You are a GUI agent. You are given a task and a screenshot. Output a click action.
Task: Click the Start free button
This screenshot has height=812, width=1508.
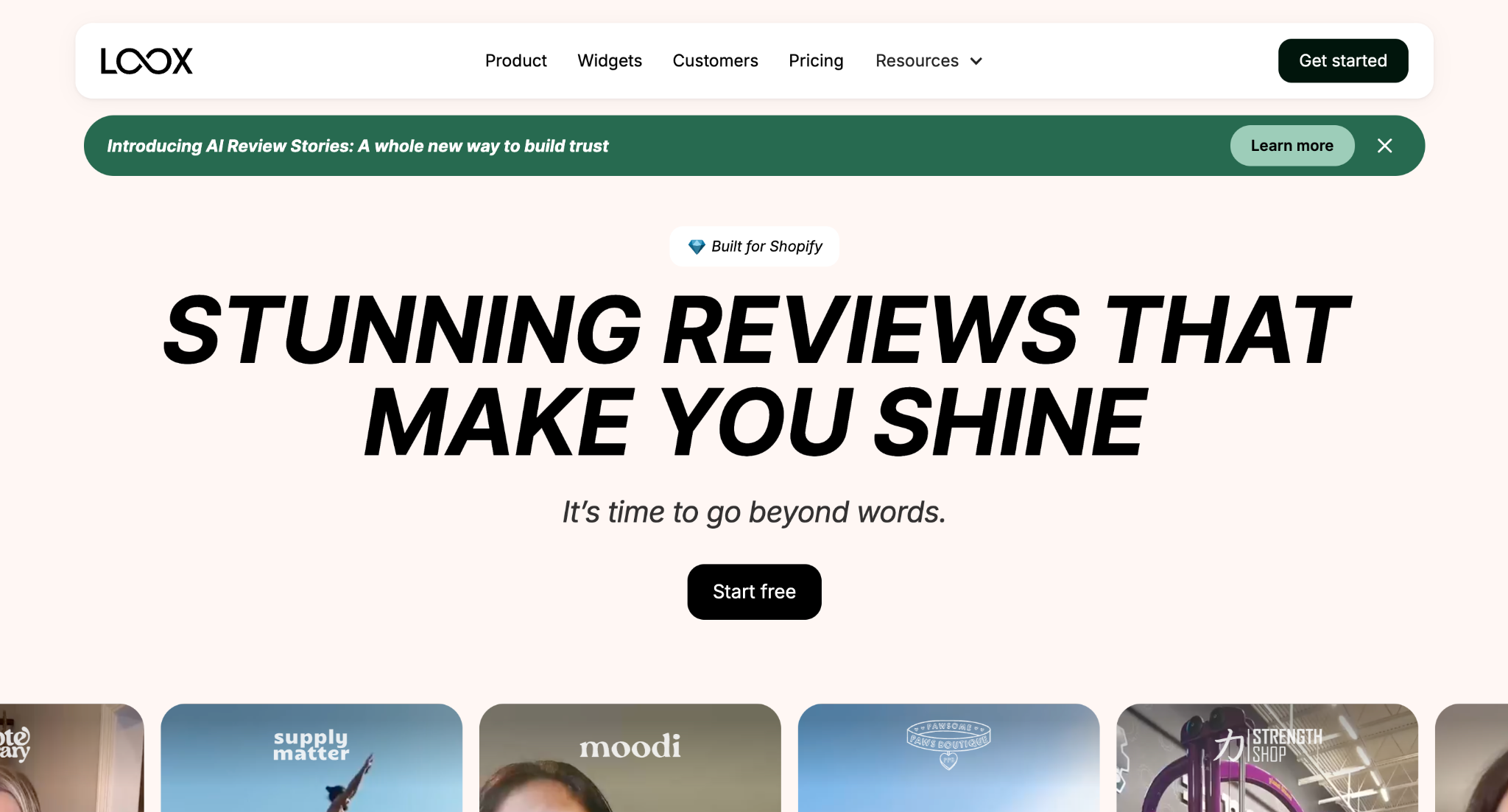(754, 592)
